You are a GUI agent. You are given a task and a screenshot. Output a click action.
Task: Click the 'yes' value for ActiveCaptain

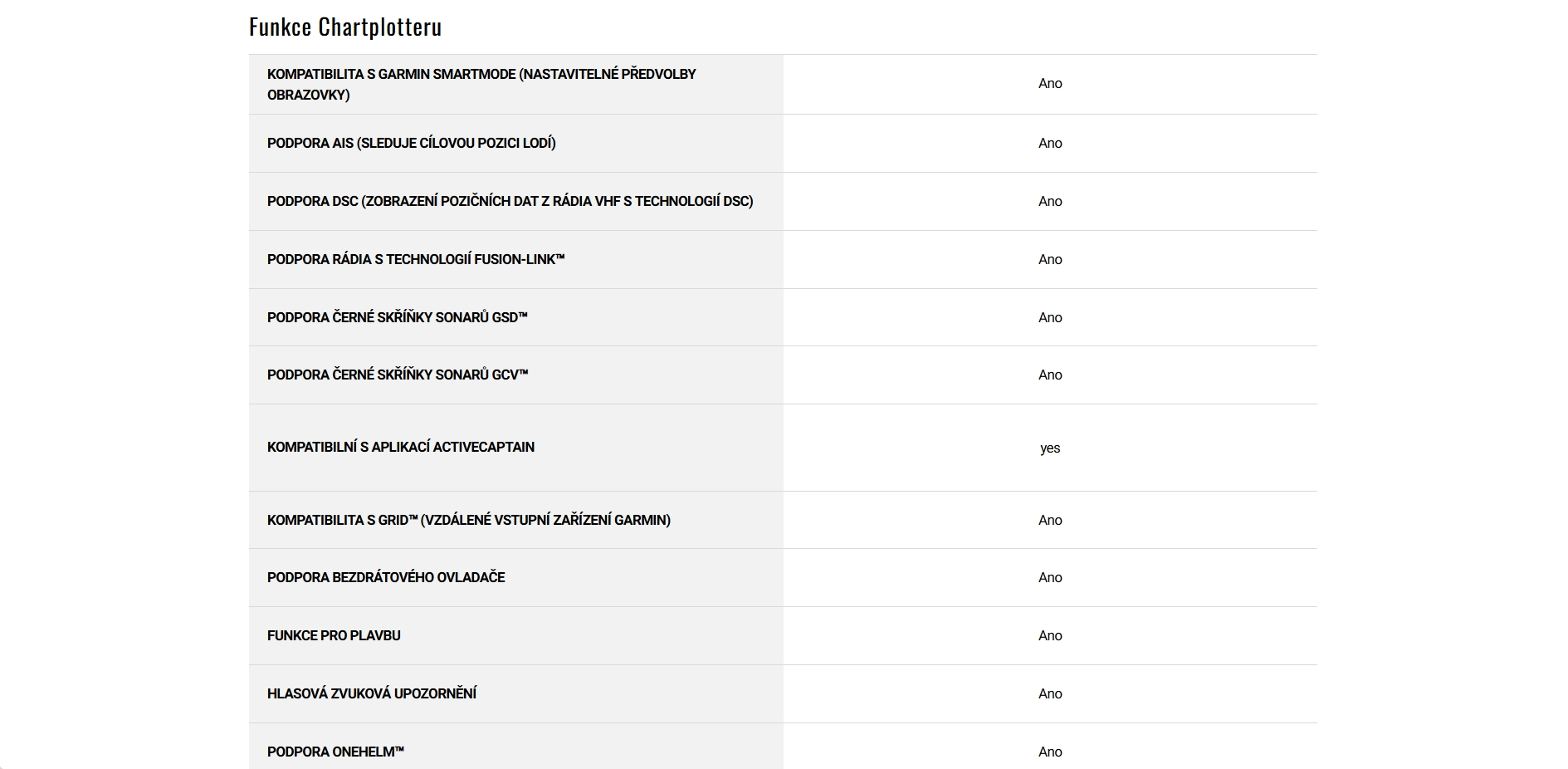1050,448
